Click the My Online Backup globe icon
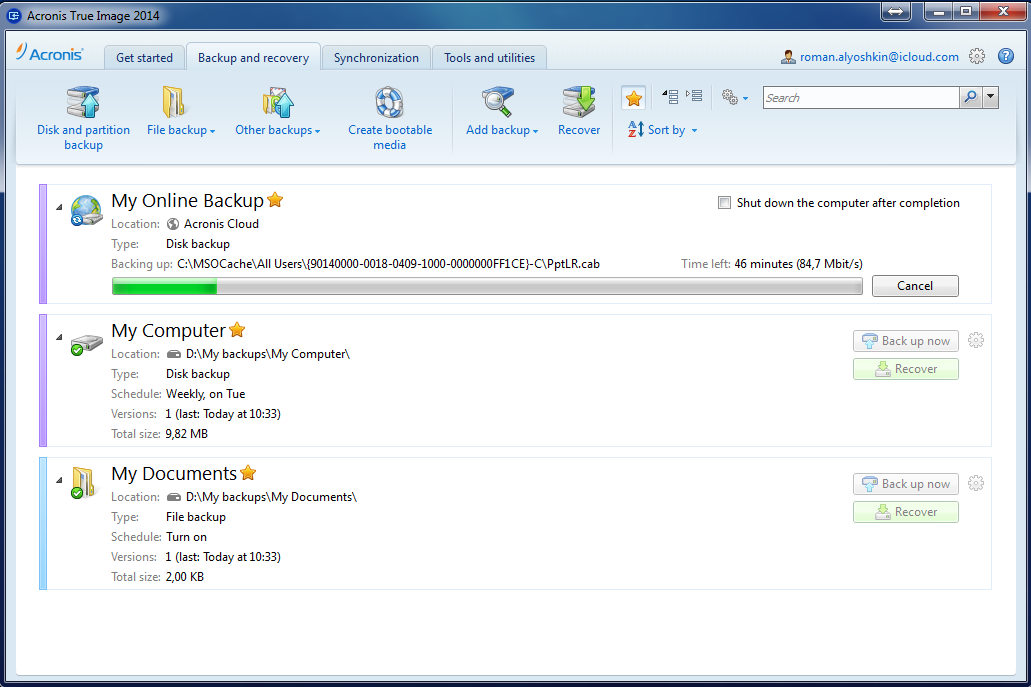1031x687 pixels. (x=86, y=210)
